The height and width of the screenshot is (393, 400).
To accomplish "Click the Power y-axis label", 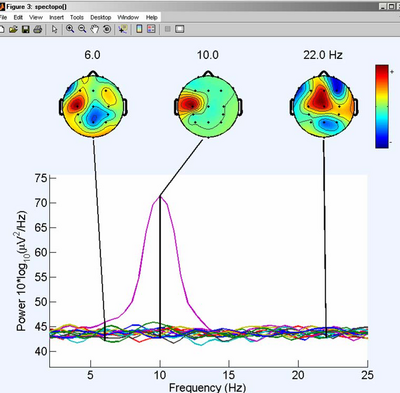I will point(22,271).
